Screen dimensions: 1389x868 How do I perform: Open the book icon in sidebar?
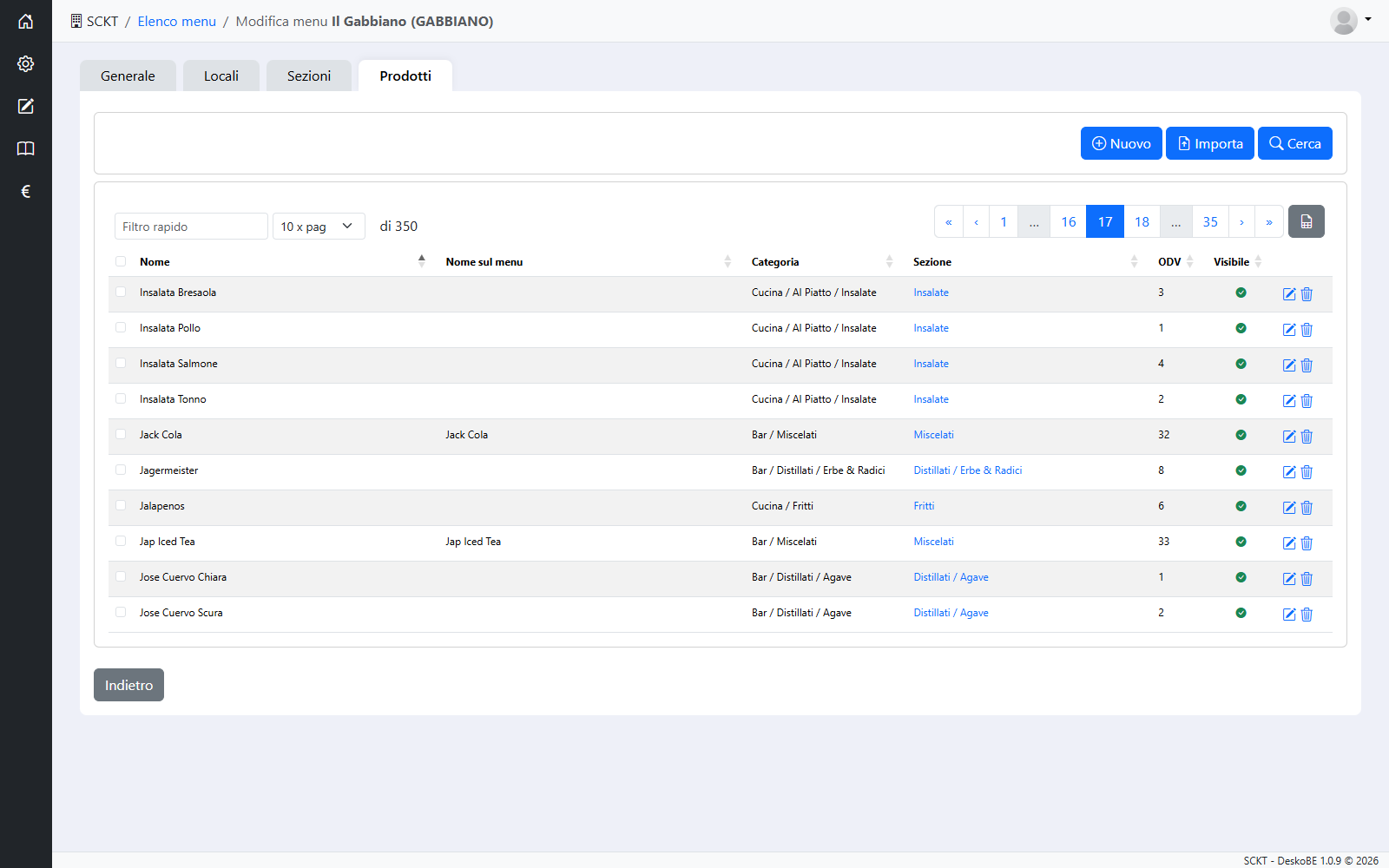coord(26,148)
